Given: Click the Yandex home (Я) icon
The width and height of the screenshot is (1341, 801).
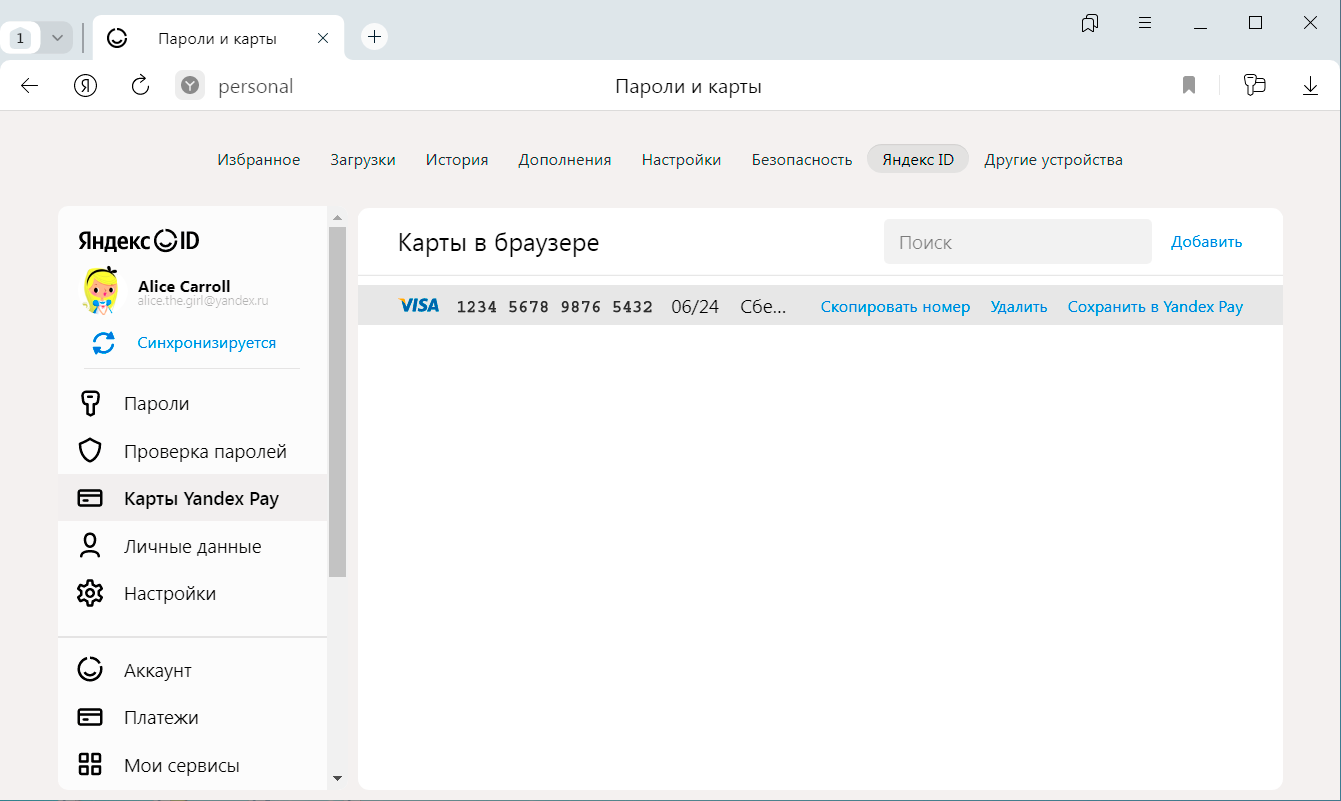Looking at the screenshot, I should click(x=86, y=86).
